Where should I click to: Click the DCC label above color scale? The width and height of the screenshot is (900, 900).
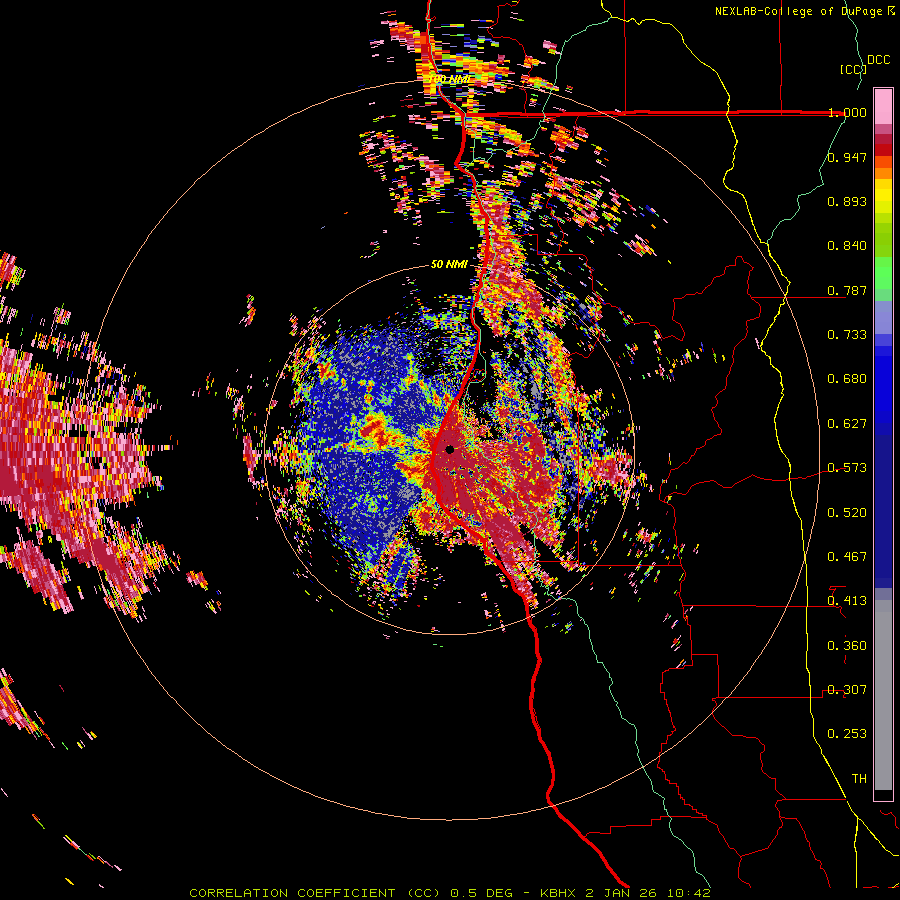(878, 59)
